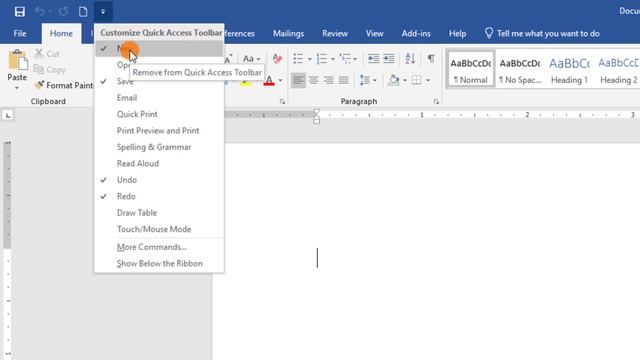Open Line and Paragraph Spacing dropdown
This screenshot has width=640, height=360.
tap(368, 80)
